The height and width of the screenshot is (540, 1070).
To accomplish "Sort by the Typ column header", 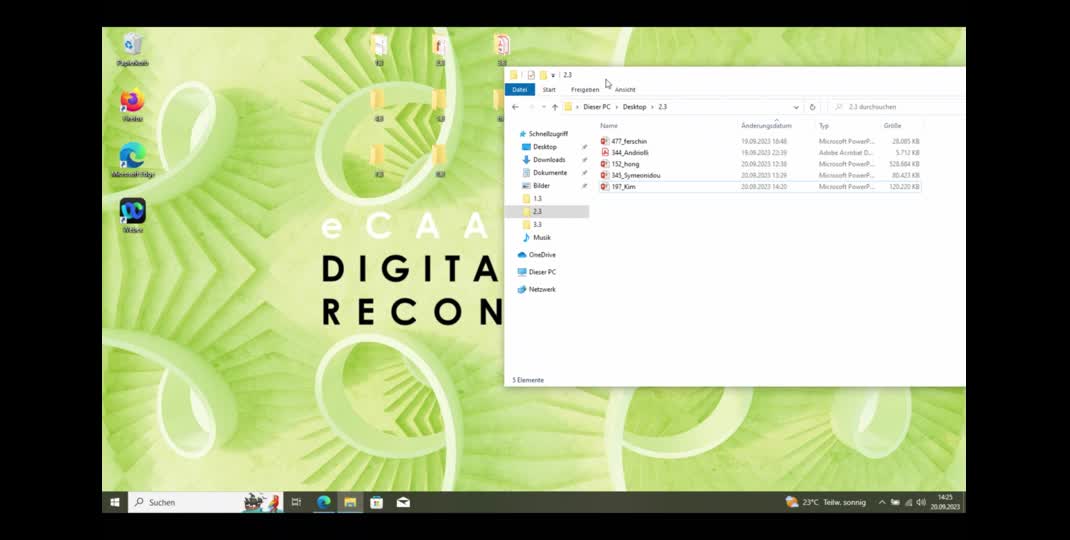I will 824,126.
